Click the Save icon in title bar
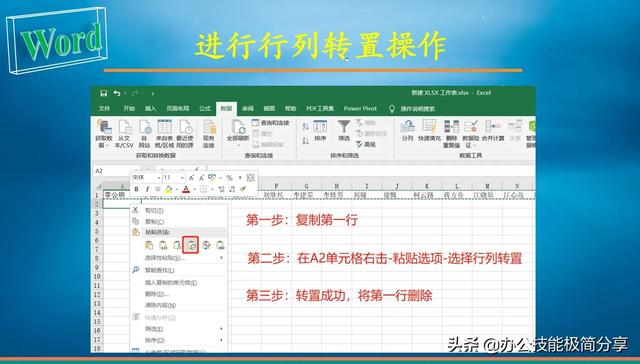Viewport: 640px width, 364px height. click(103, 93)
